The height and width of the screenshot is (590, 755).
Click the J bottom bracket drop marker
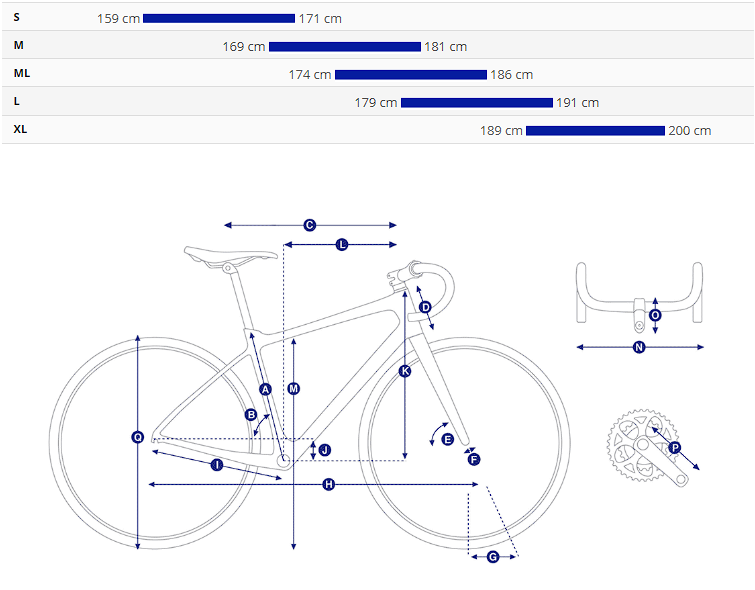(x=324, y=450)
